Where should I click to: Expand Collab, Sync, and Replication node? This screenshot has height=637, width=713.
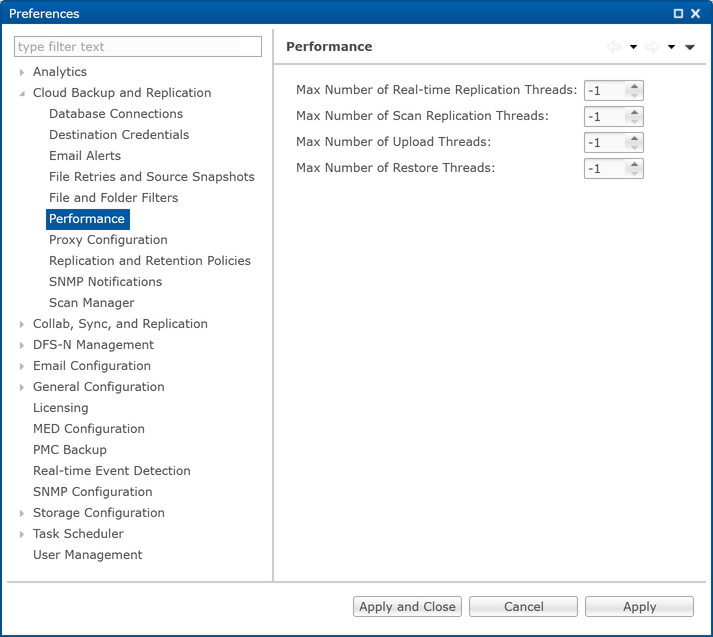pyautogui.click(x=21, y=324)
